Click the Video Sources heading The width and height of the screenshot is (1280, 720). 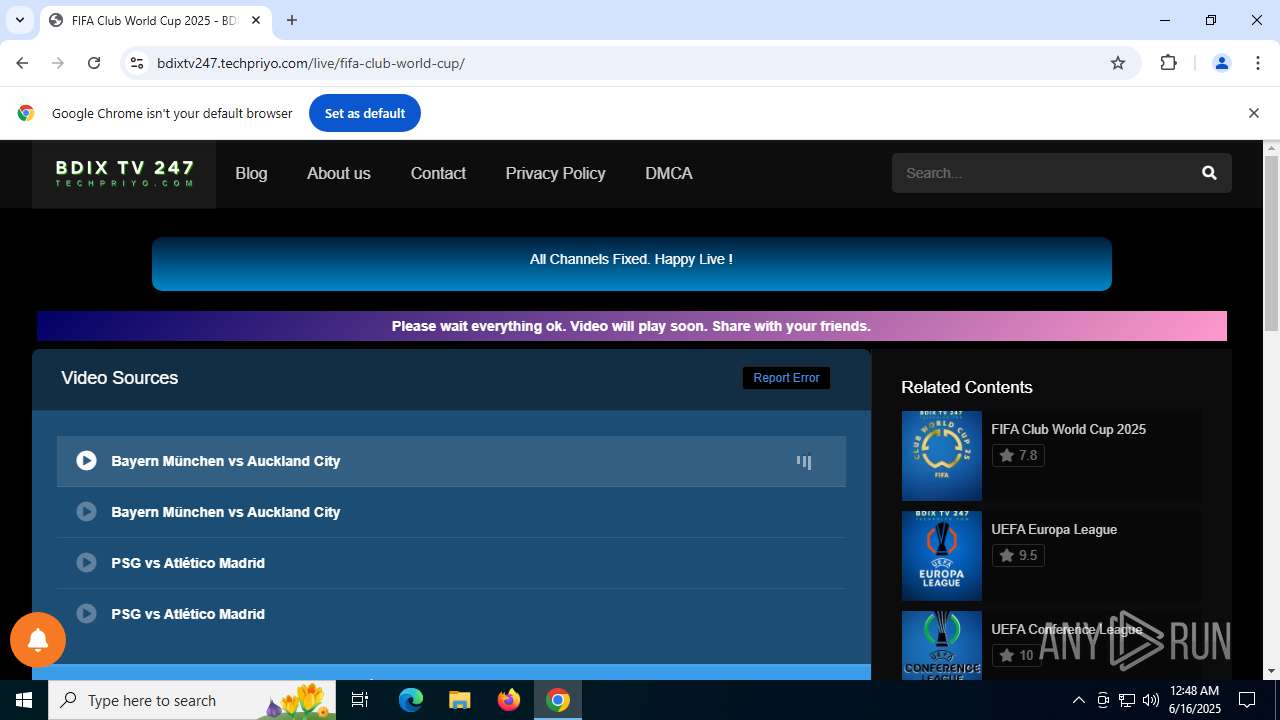tap(120, 378)
